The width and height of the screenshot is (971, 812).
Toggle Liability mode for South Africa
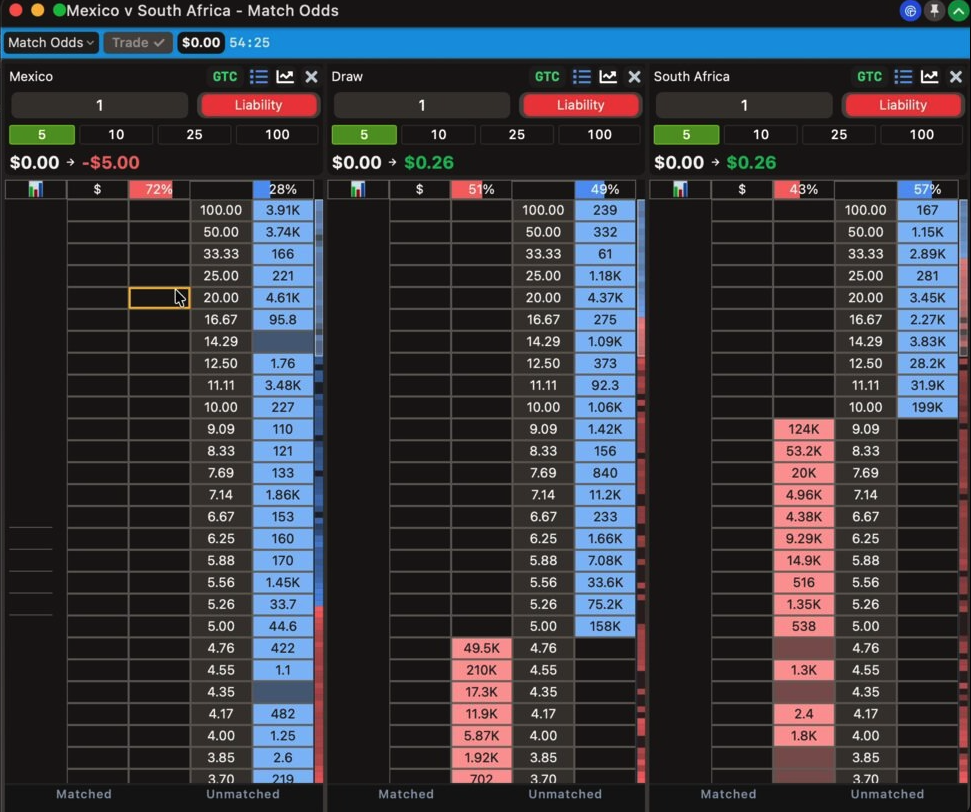(903, 105)
